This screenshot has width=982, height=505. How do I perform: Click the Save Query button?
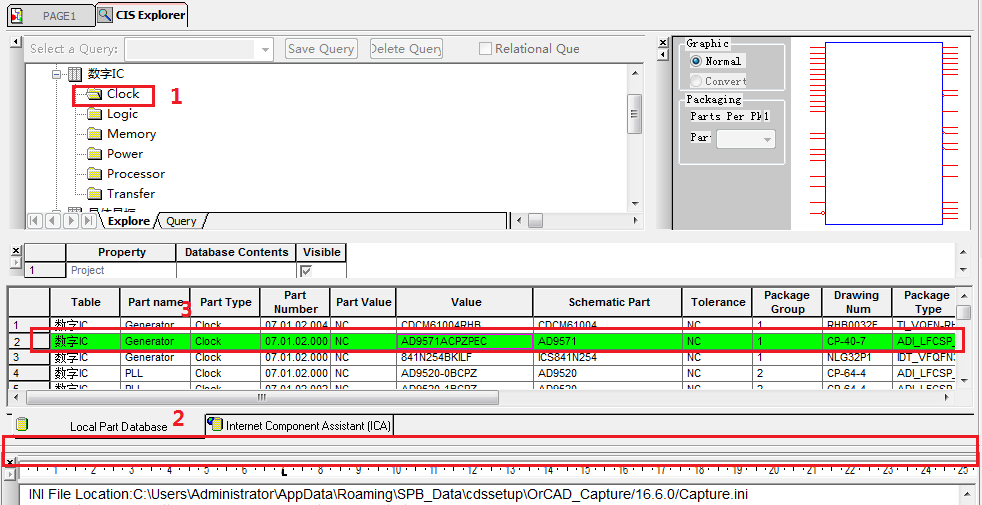(x=321, y=49)
